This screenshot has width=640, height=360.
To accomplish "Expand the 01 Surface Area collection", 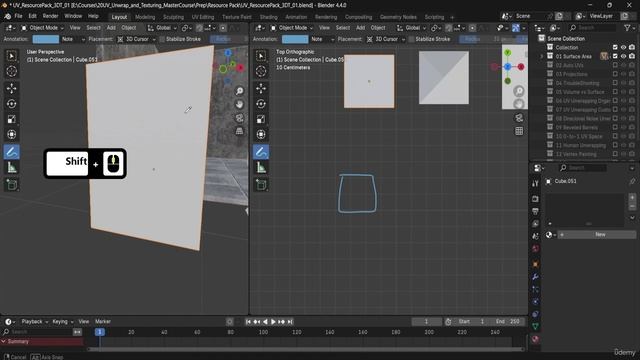I will (542, 56).
